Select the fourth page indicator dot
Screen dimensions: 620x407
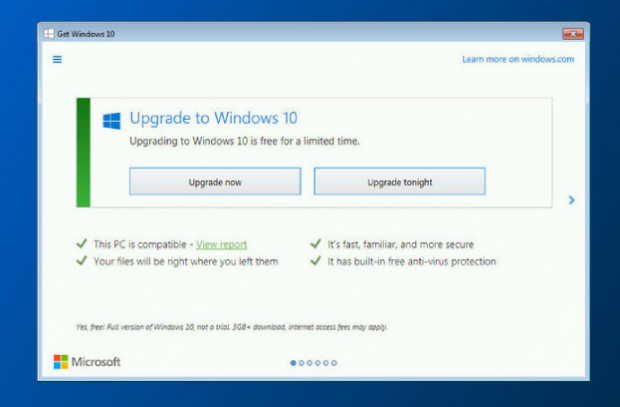tap(318, 363)
